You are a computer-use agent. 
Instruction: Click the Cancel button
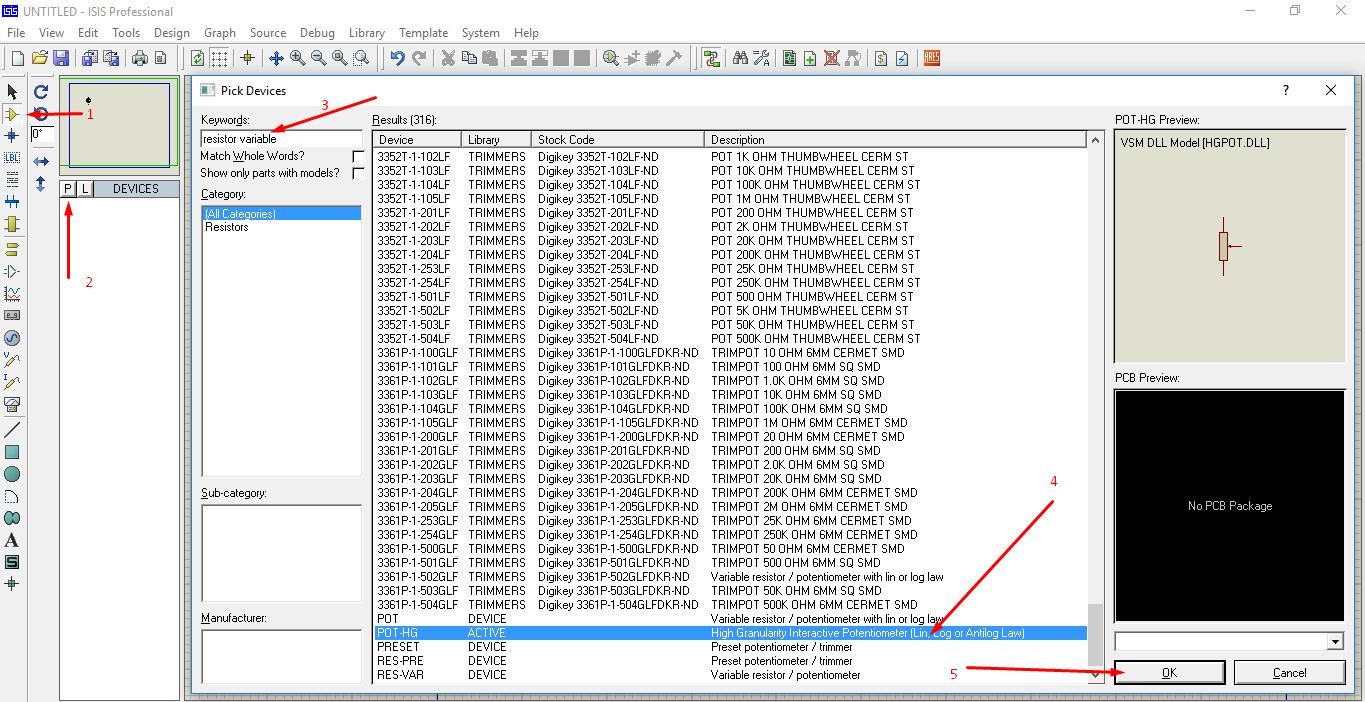(x=1289, y=673)
